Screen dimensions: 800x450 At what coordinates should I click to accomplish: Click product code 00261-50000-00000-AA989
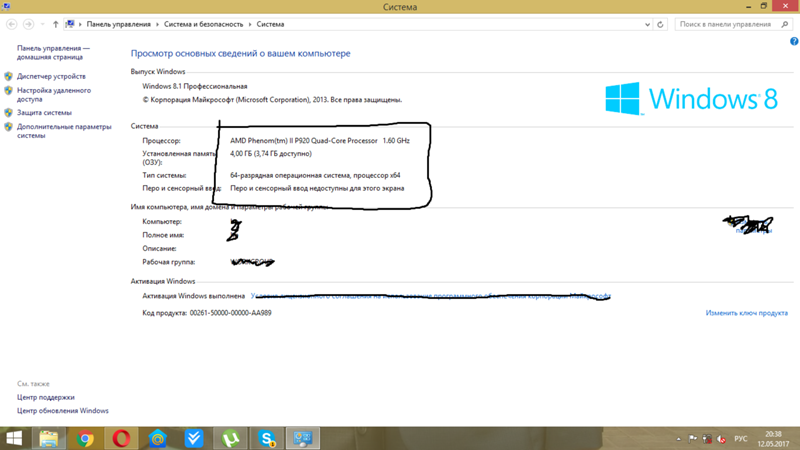[230, 313]
